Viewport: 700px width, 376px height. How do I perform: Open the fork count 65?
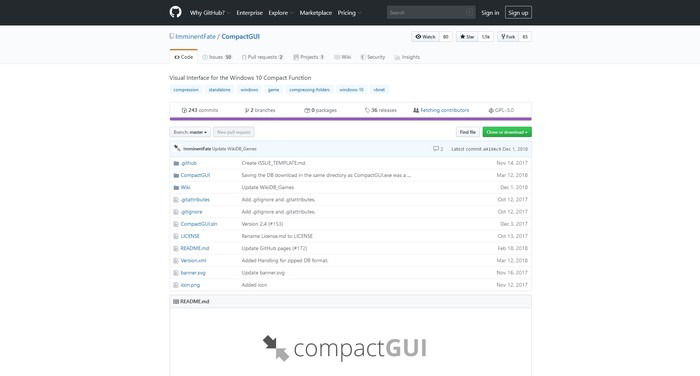click(x=525, y=37)
